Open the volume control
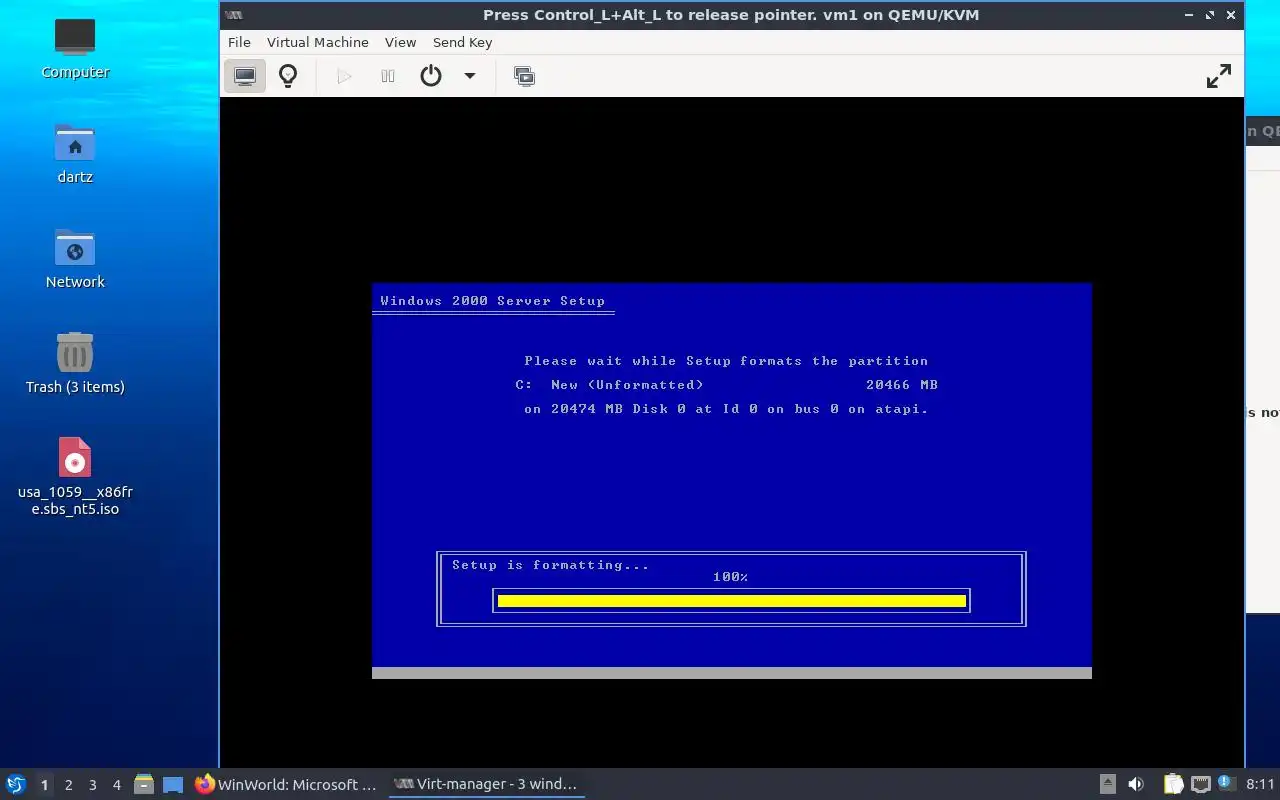Screen dimensions: 1280x800 tap(1136, 785)
